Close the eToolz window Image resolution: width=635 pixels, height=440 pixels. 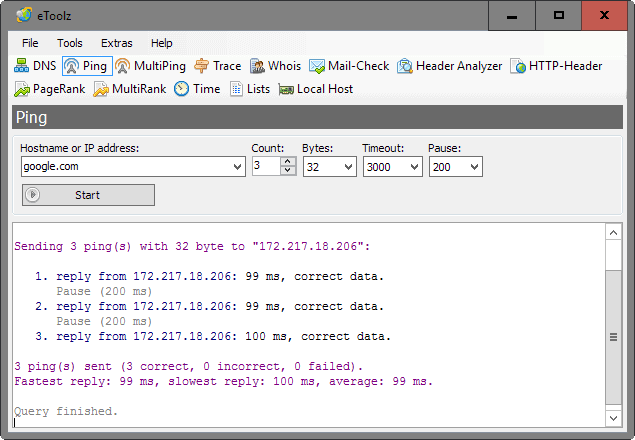(x=604, y=15)
